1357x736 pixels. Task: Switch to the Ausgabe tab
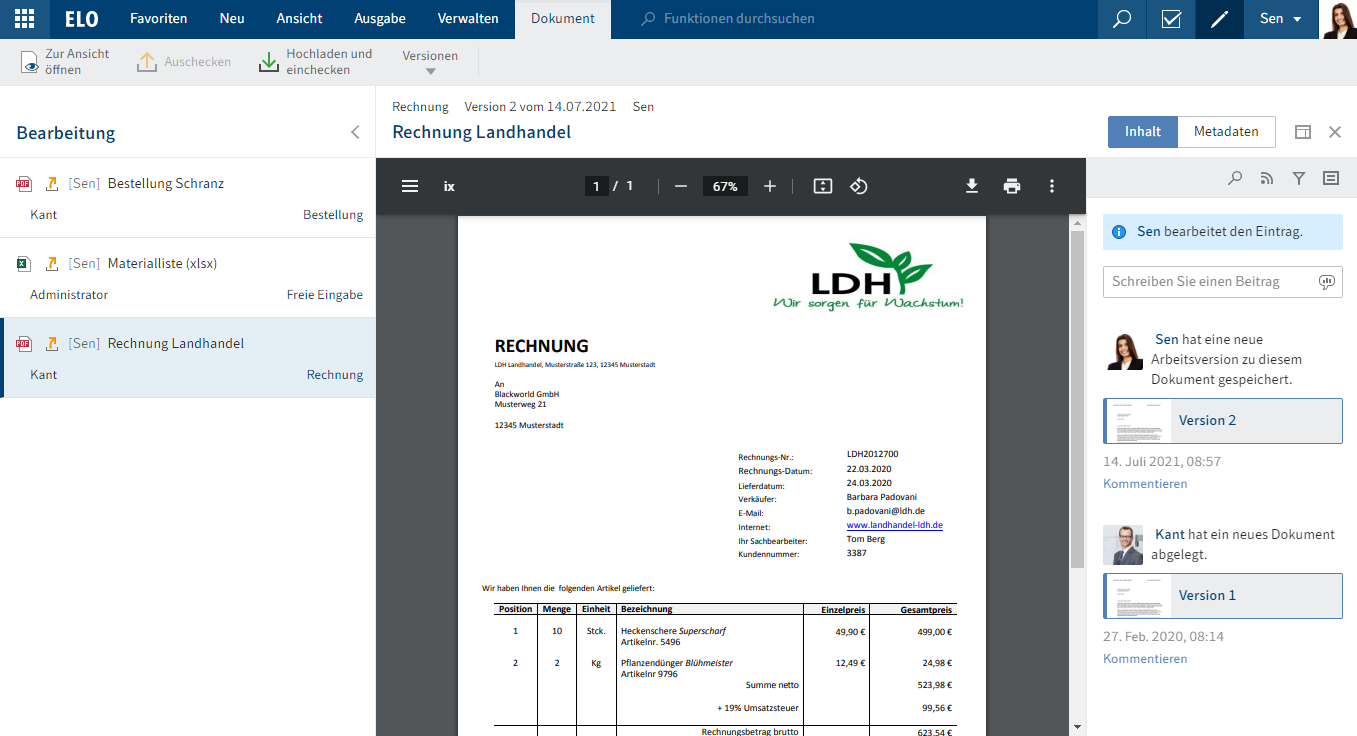[x=380, y=19]
